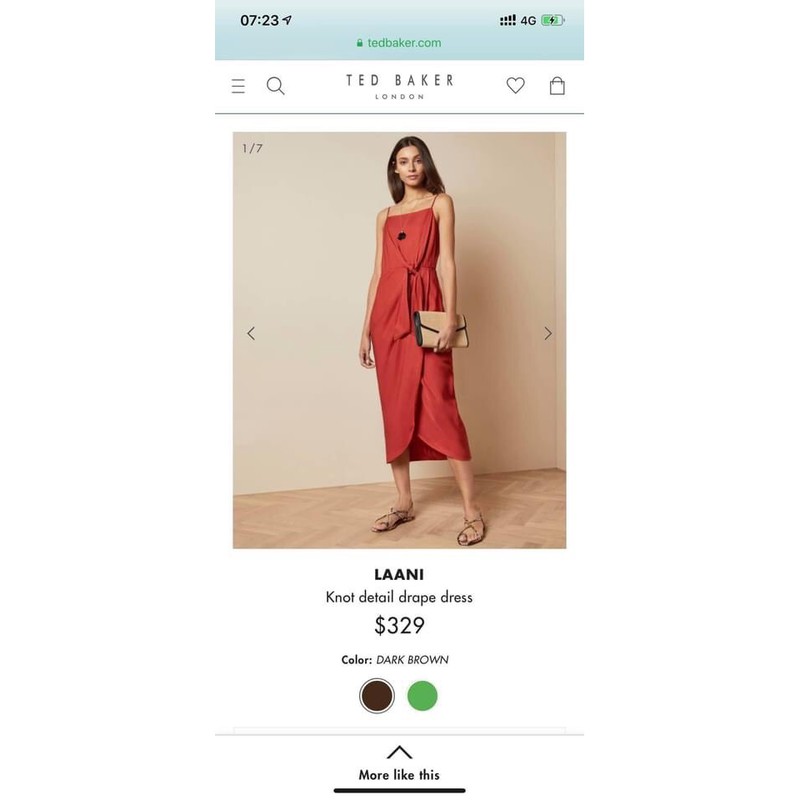Tap the tedbaker.com address bar

tap(399, 43)
